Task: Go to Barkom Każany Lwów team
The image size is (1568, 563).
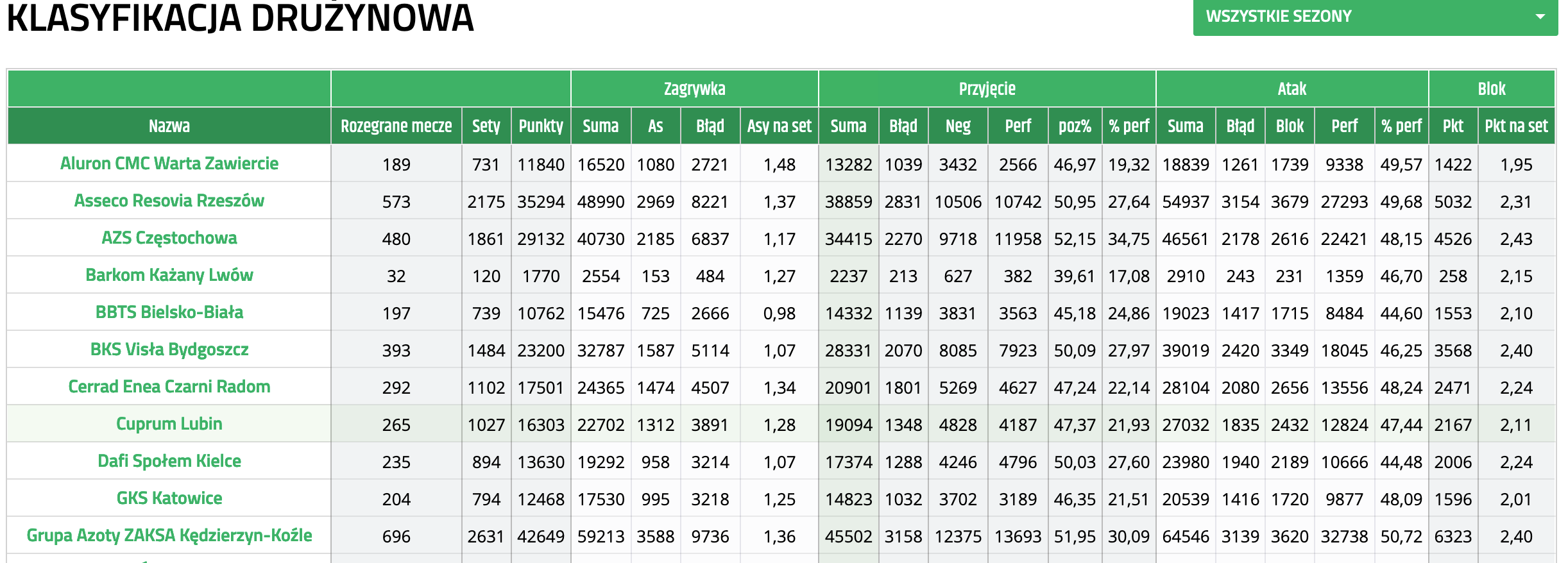Action: pyautogui.click(x=169, y=275)
